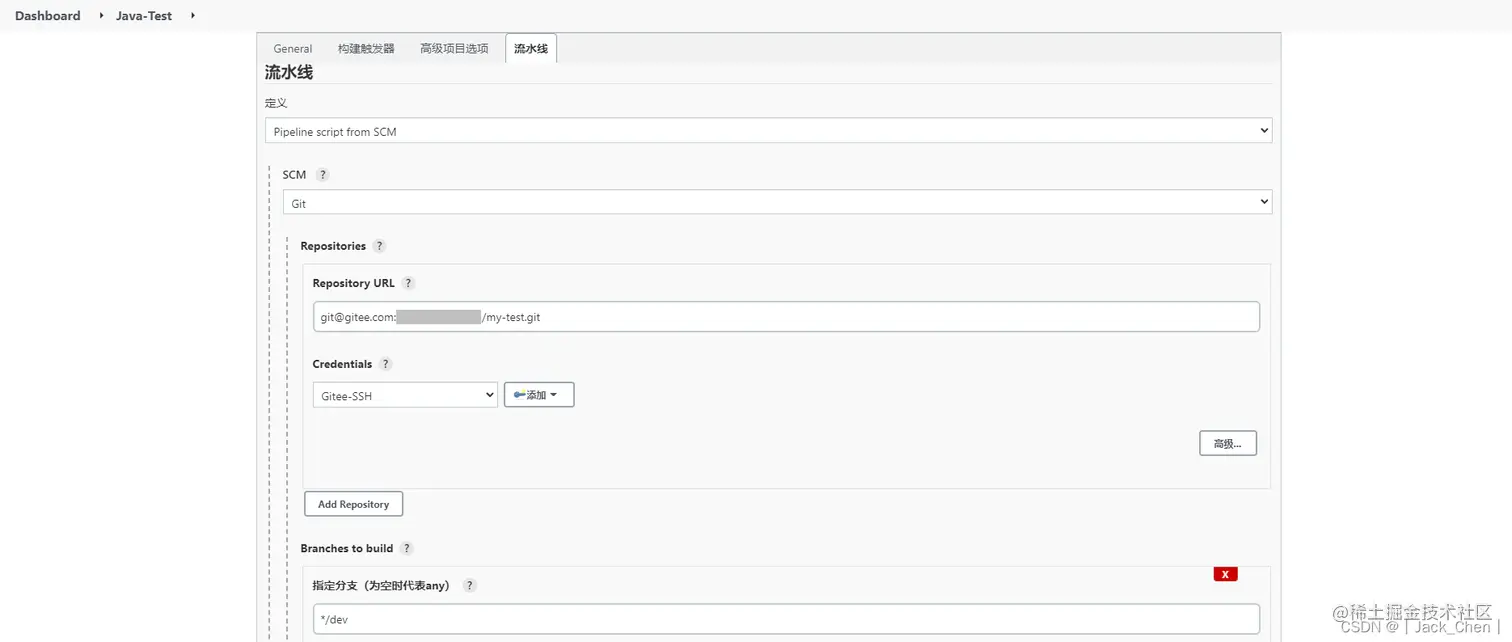Switch to the General tab

293,48
